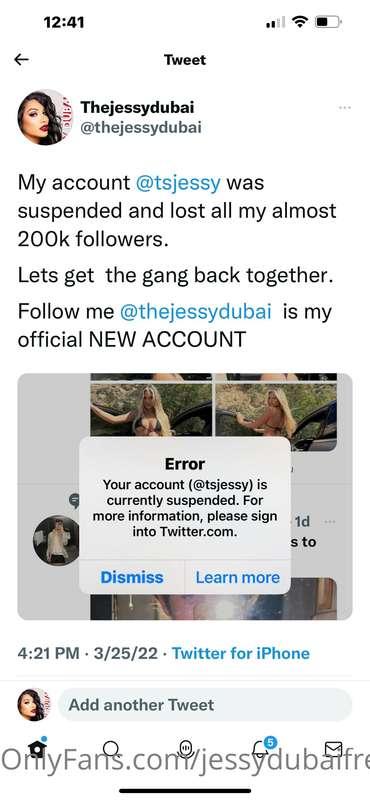Click the @thejessydubai mention in tweet text
This screenshot has width=370, height=800.
[x=195, y=312]
